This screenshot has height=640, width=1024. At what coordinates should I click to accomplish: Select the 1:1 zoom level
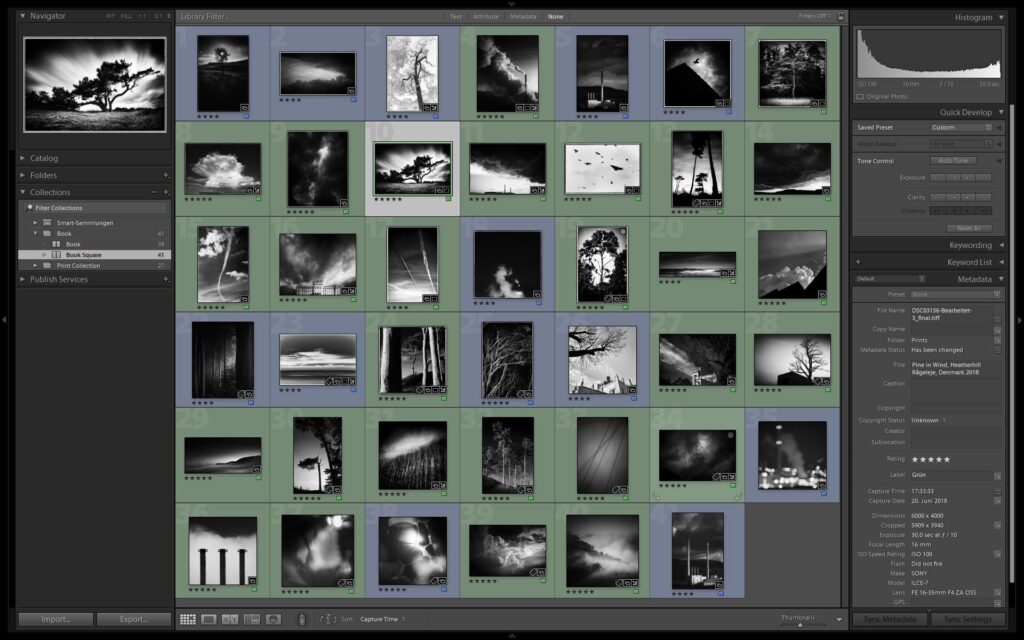point(141,16)
